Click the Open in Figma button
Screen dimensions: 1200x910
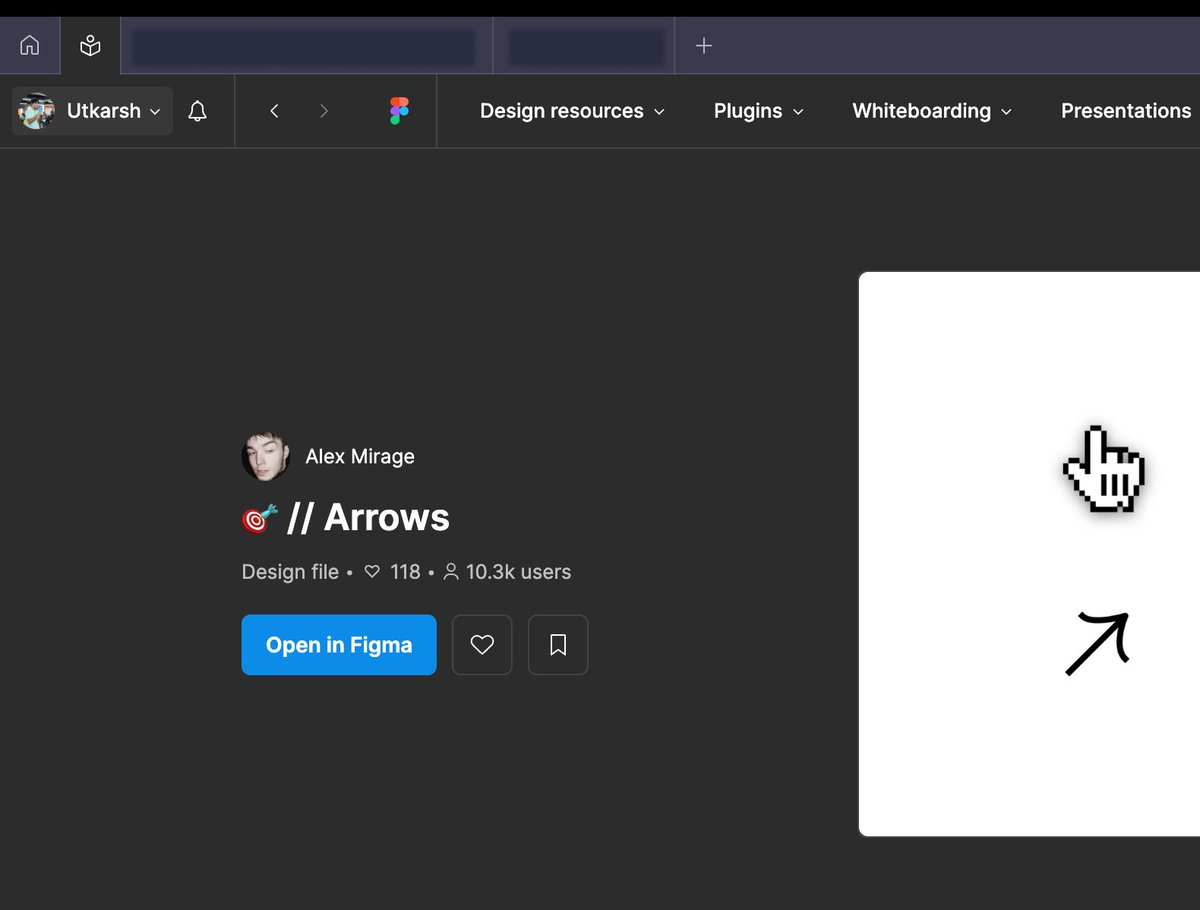(339, 645)
